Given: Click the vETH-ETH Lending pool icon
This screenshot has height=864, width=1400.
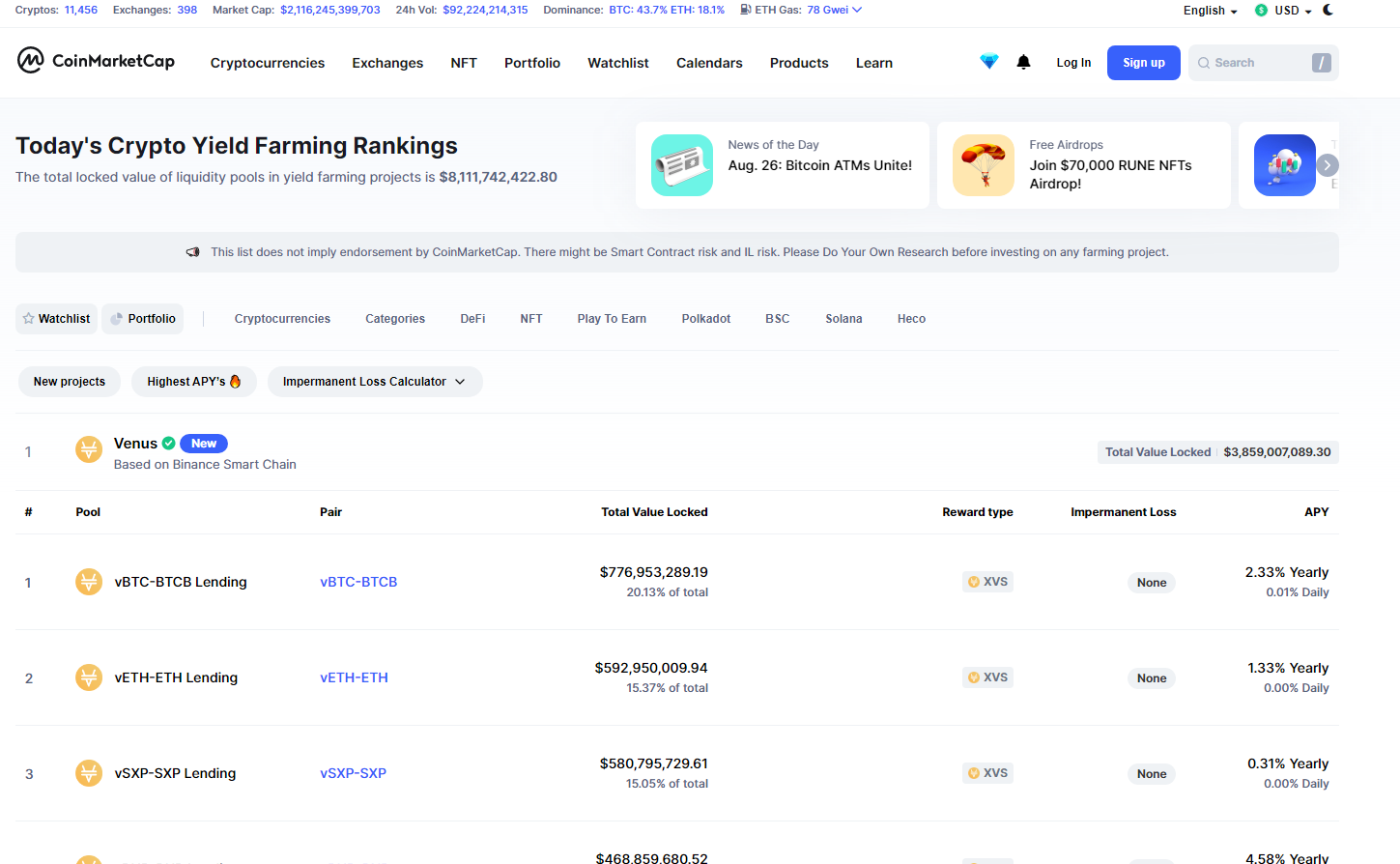Looking at the screenshot, I should (89, 677).
